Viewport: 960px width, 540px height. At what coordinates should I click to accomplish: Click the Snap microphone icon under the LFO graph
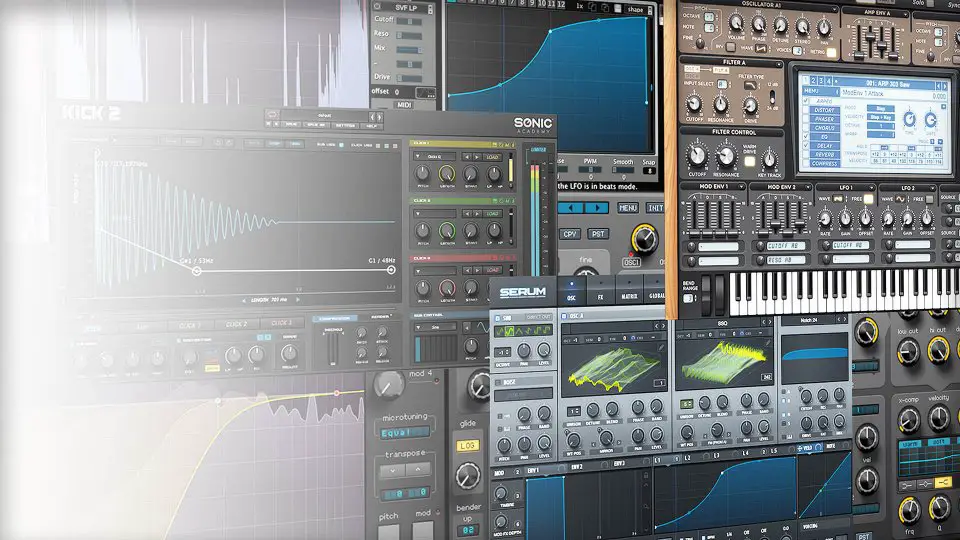pos(650,171)
